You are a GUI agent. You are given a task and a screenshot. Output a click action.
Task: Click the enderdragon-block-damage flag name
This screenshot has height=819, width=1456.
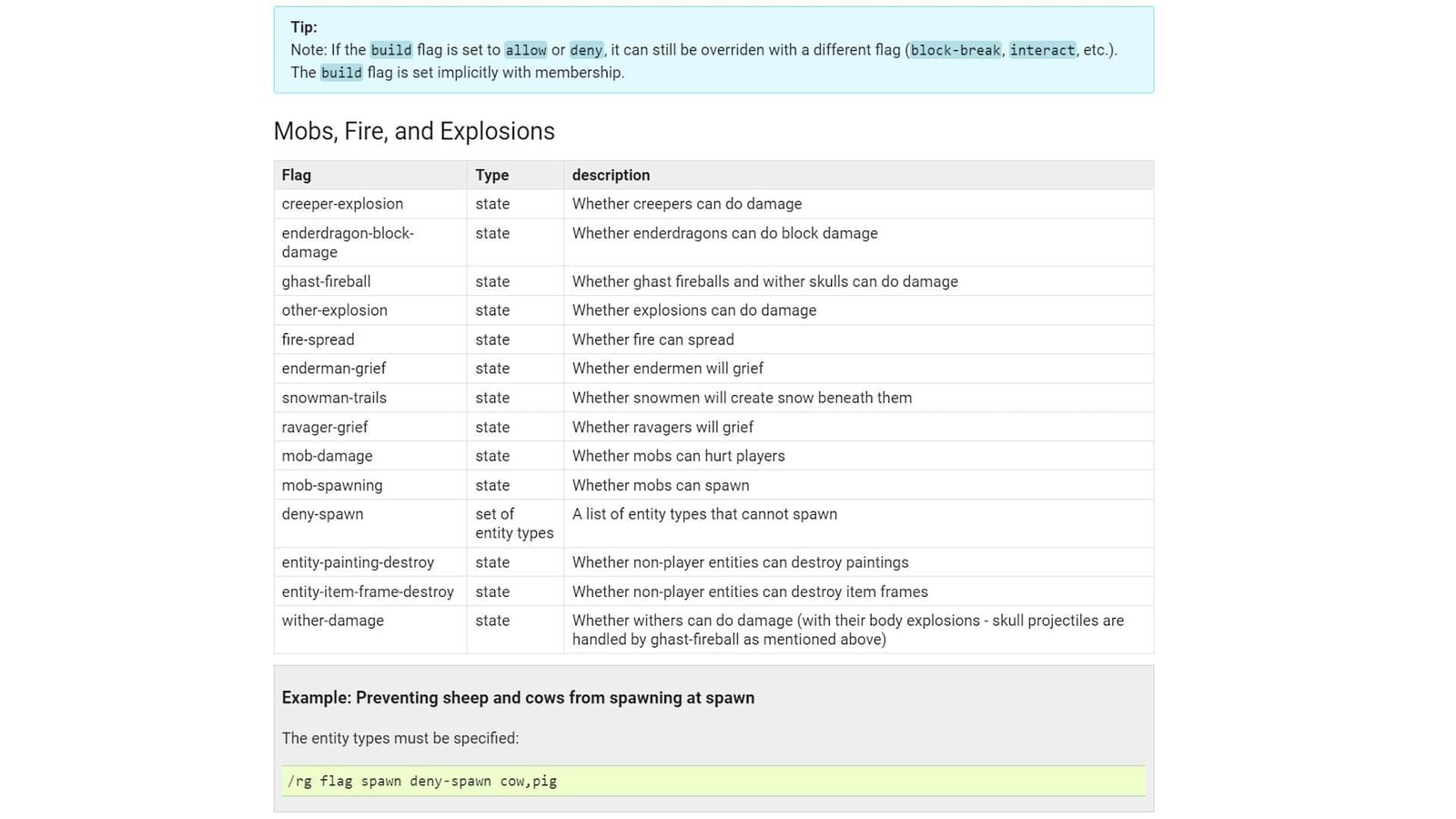pyautogui.click(x=348, y=242)
